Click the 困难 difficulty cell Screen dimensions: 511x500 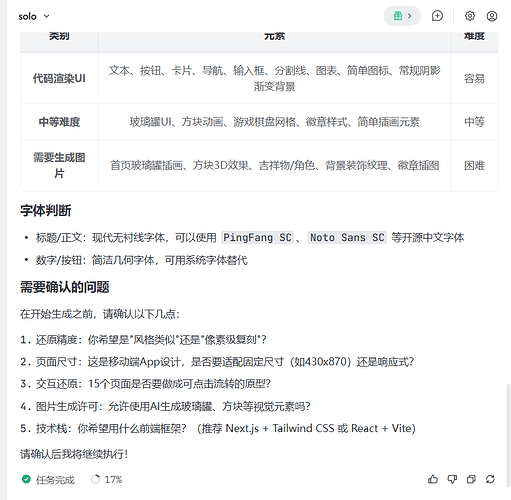tap(474, 165)
